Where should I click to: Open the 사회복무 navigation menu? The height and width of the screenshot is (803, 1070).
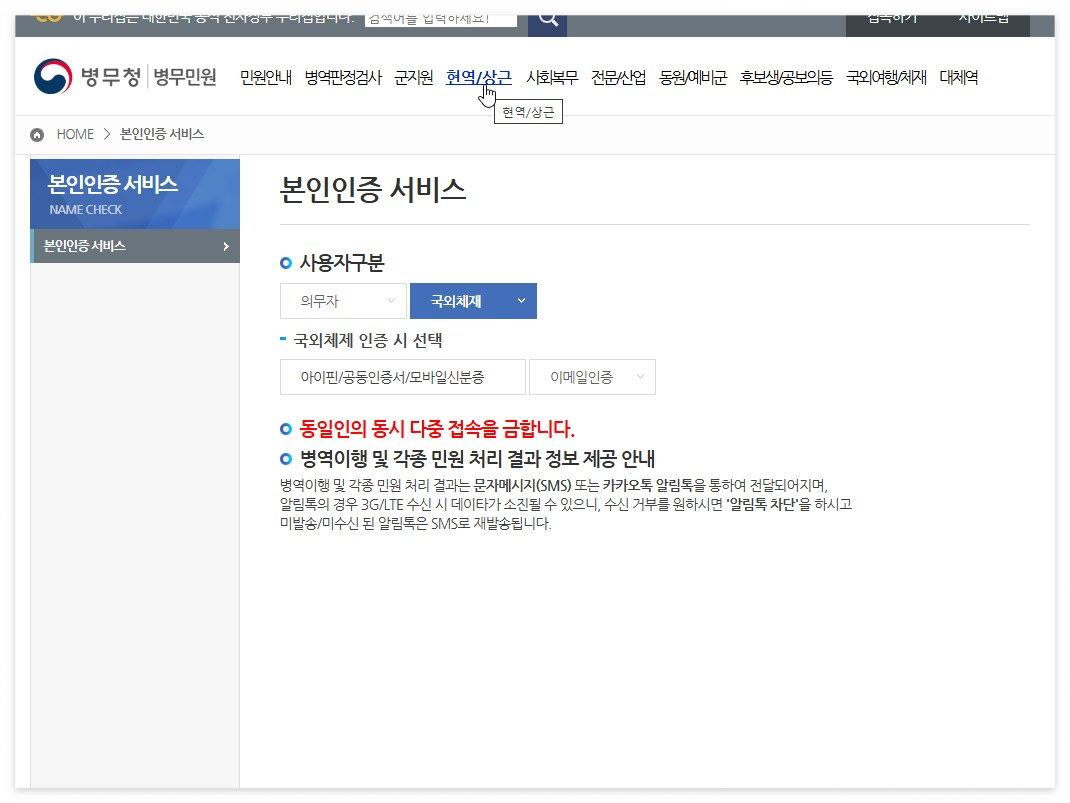click(x=553, y=77)
